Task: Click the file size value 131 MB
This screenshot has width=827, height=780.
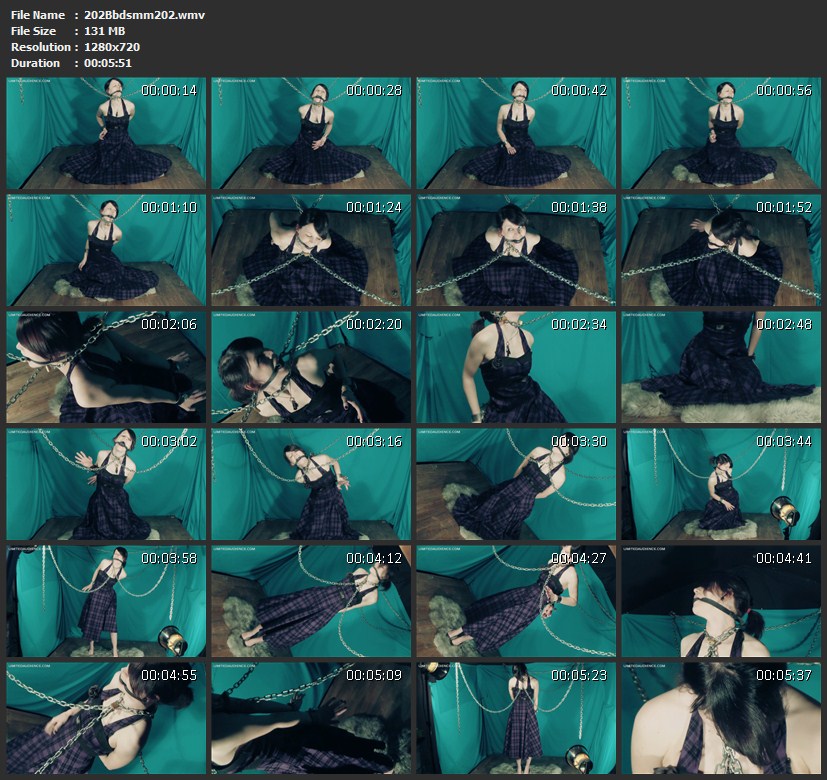Action: tap(104, 31)
